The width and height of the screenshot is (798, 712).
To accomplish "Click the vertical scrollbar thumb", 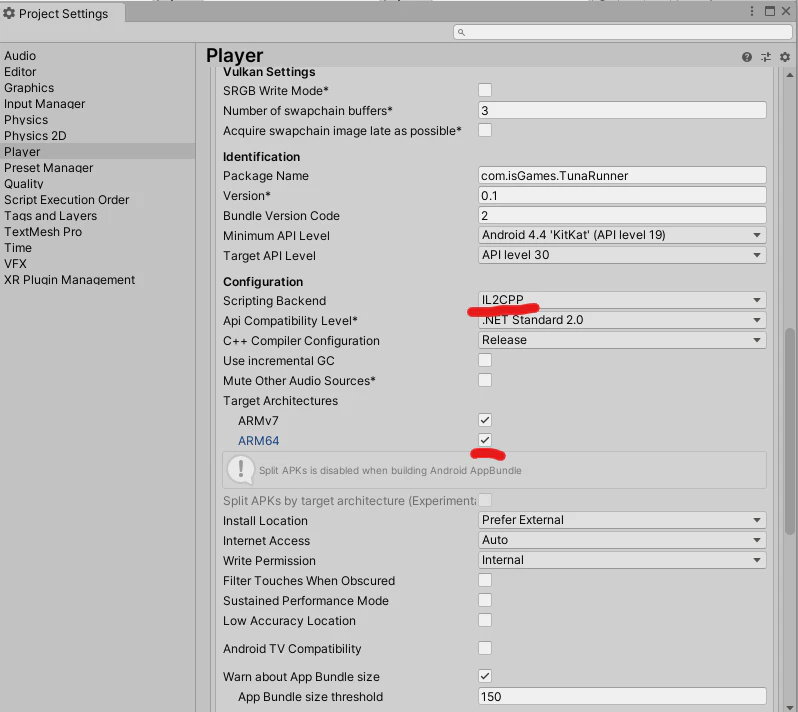I will click(x=789, y=431).
